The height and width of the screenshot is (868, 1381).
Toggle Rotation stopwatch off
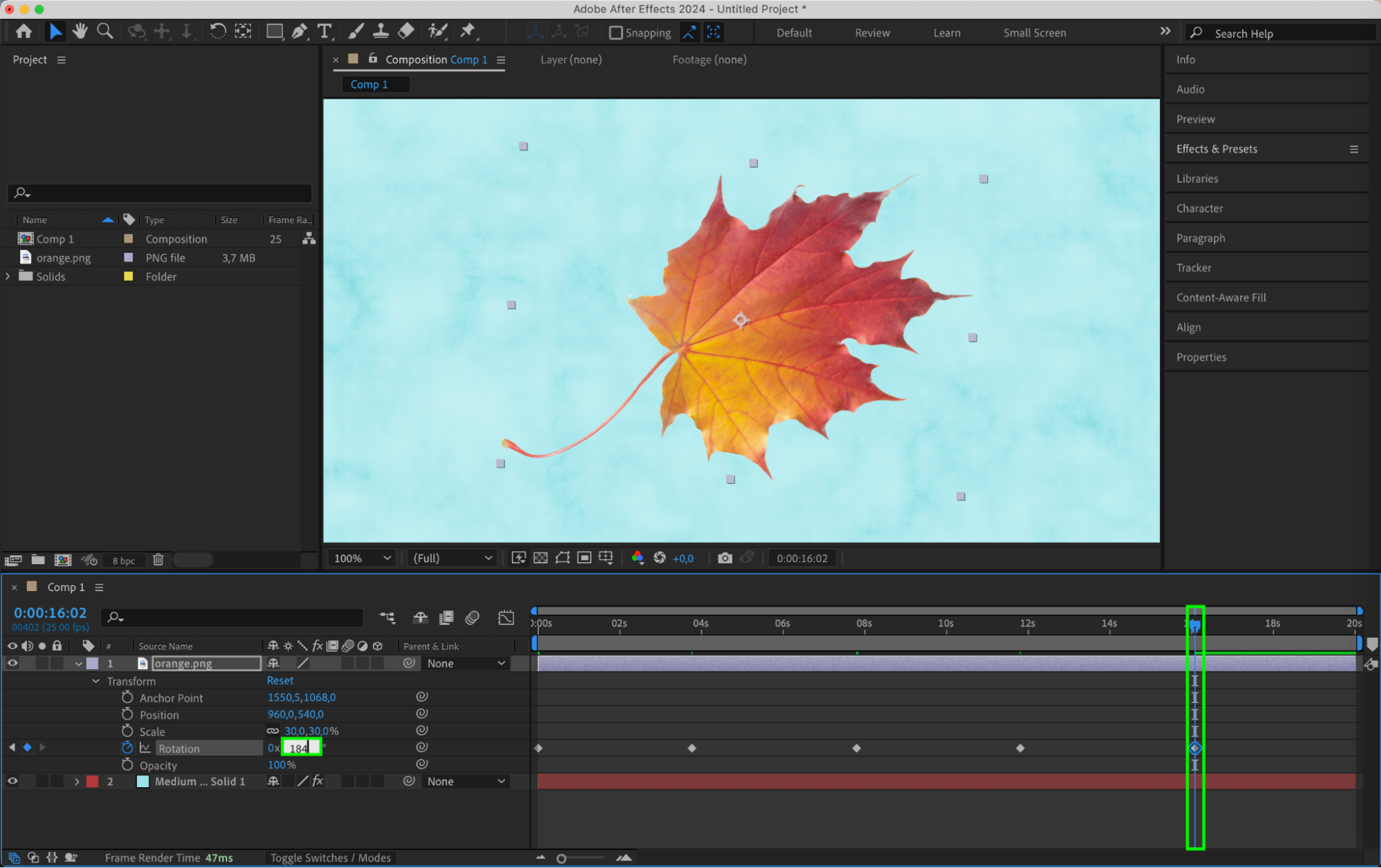tap(127, 748)
